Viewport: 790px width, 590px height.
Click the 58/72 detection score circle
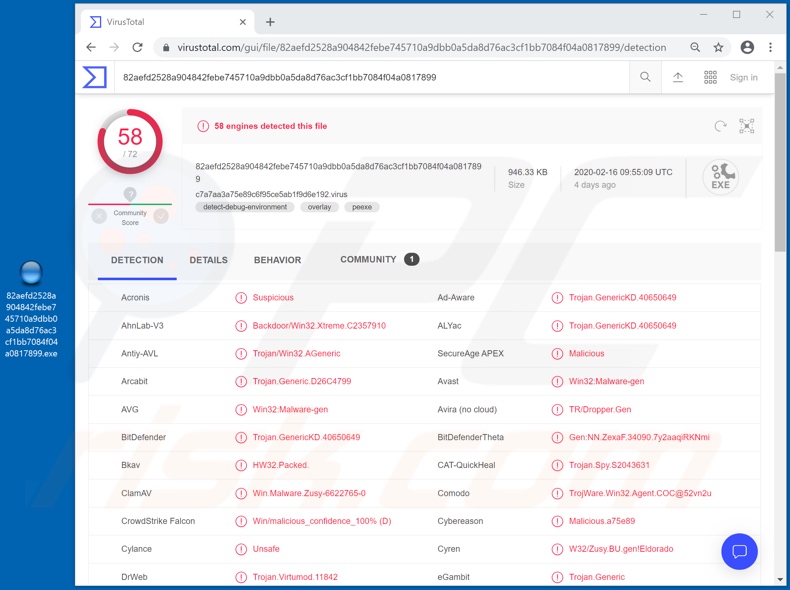point(130,142)
